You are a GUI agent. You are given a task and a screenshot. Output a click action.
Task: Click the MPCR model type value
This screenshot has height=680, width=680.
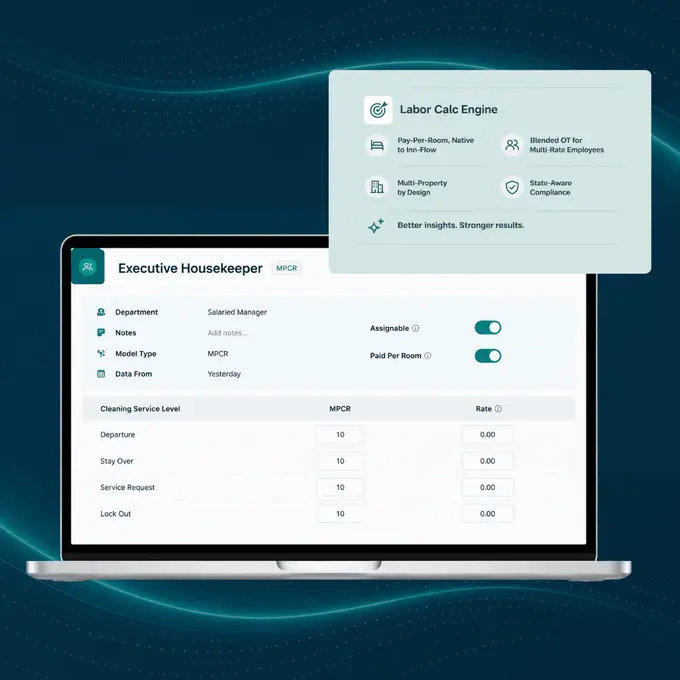pos(218,353)
